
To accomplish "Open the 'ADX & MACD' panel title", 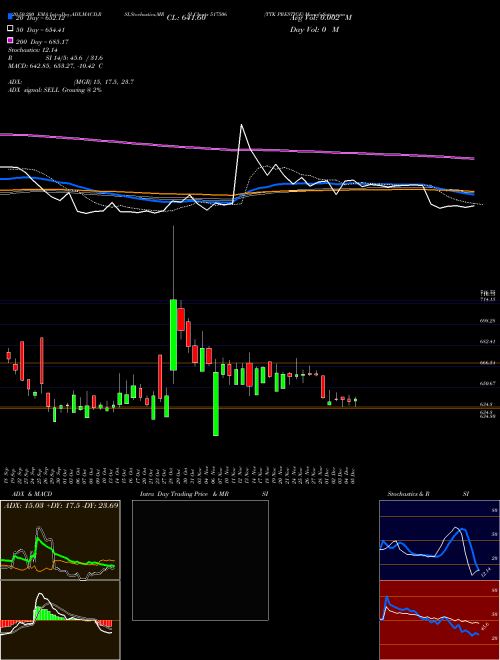I will pos(32,494).
